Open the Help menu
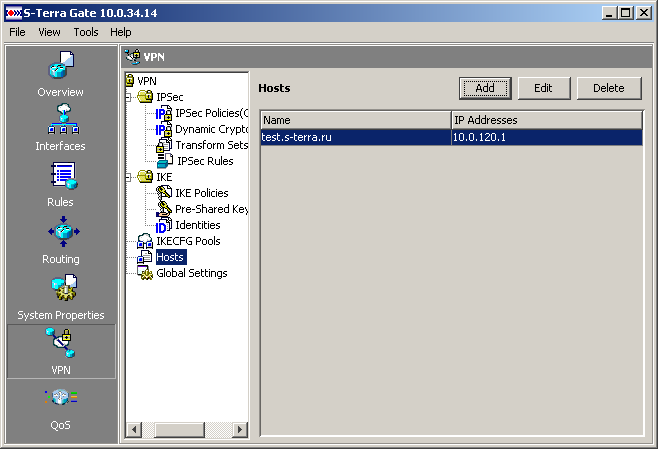The width and height of the screenshot is (658, 449). tap(120, 32)
